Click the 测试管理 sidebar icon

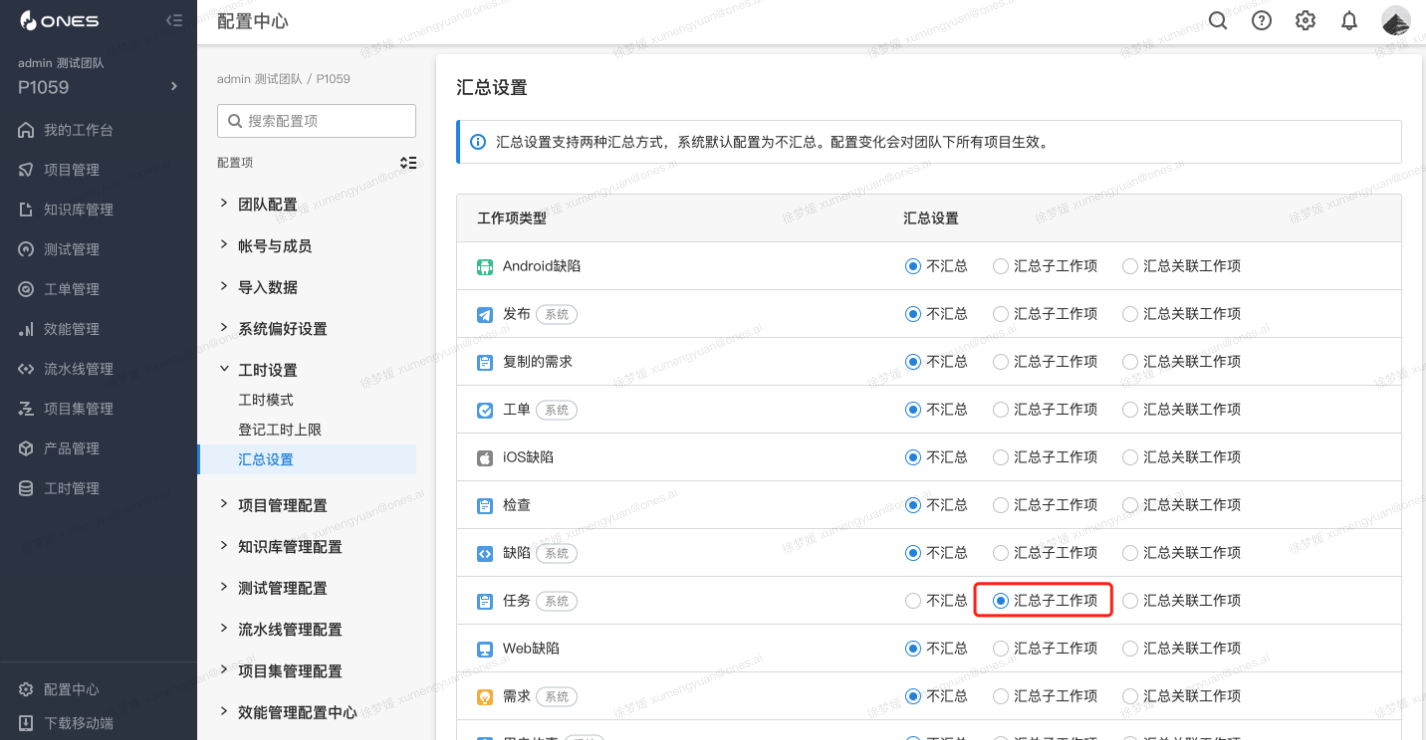point(26,249)
